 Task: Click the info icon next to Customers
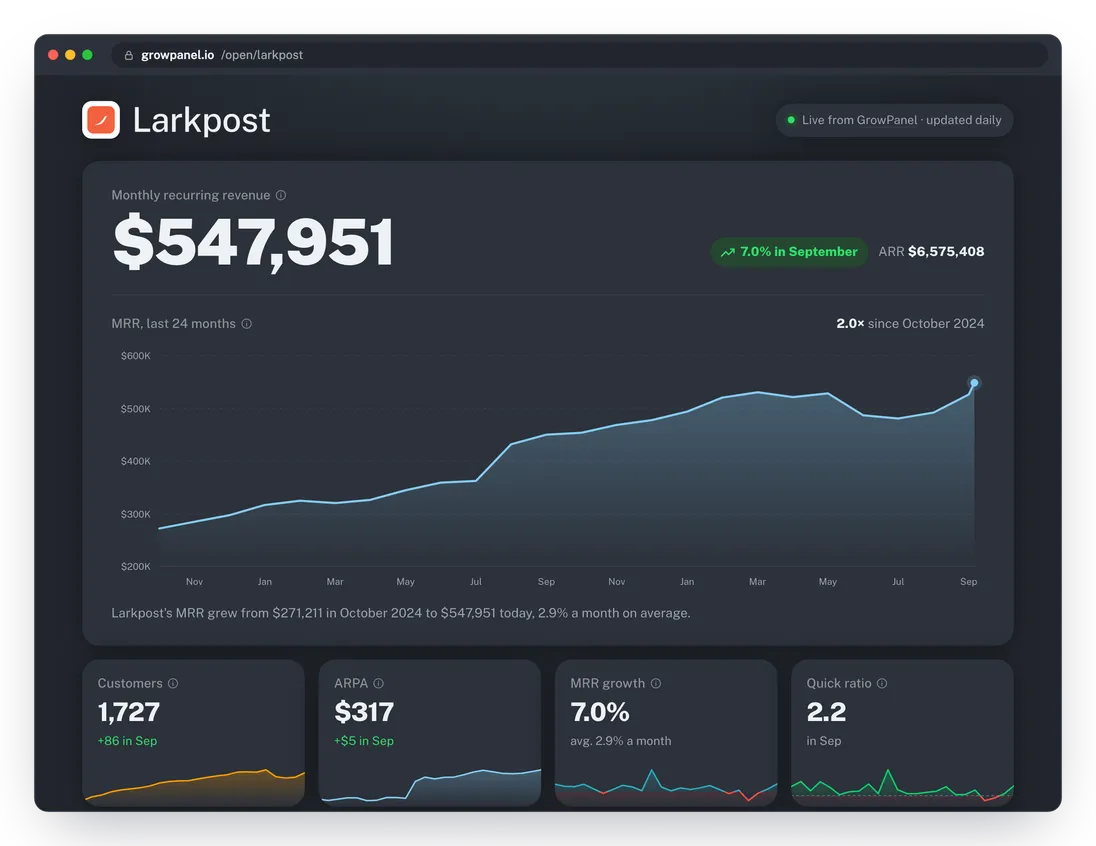pos(173,683)
